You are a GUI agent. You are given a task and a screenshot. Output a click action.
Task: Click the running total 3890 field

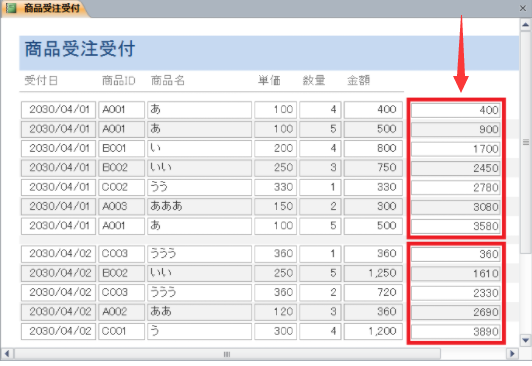(x=456, y=332)
